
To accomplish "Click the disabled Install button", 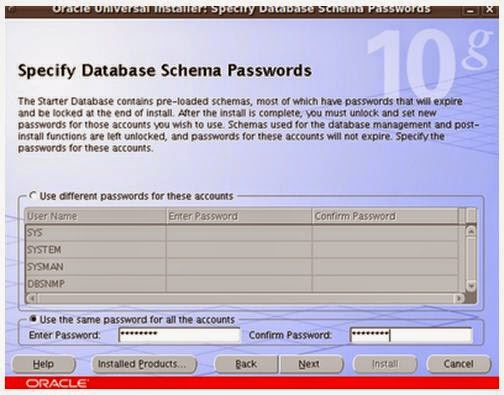I will pos(385,364).
